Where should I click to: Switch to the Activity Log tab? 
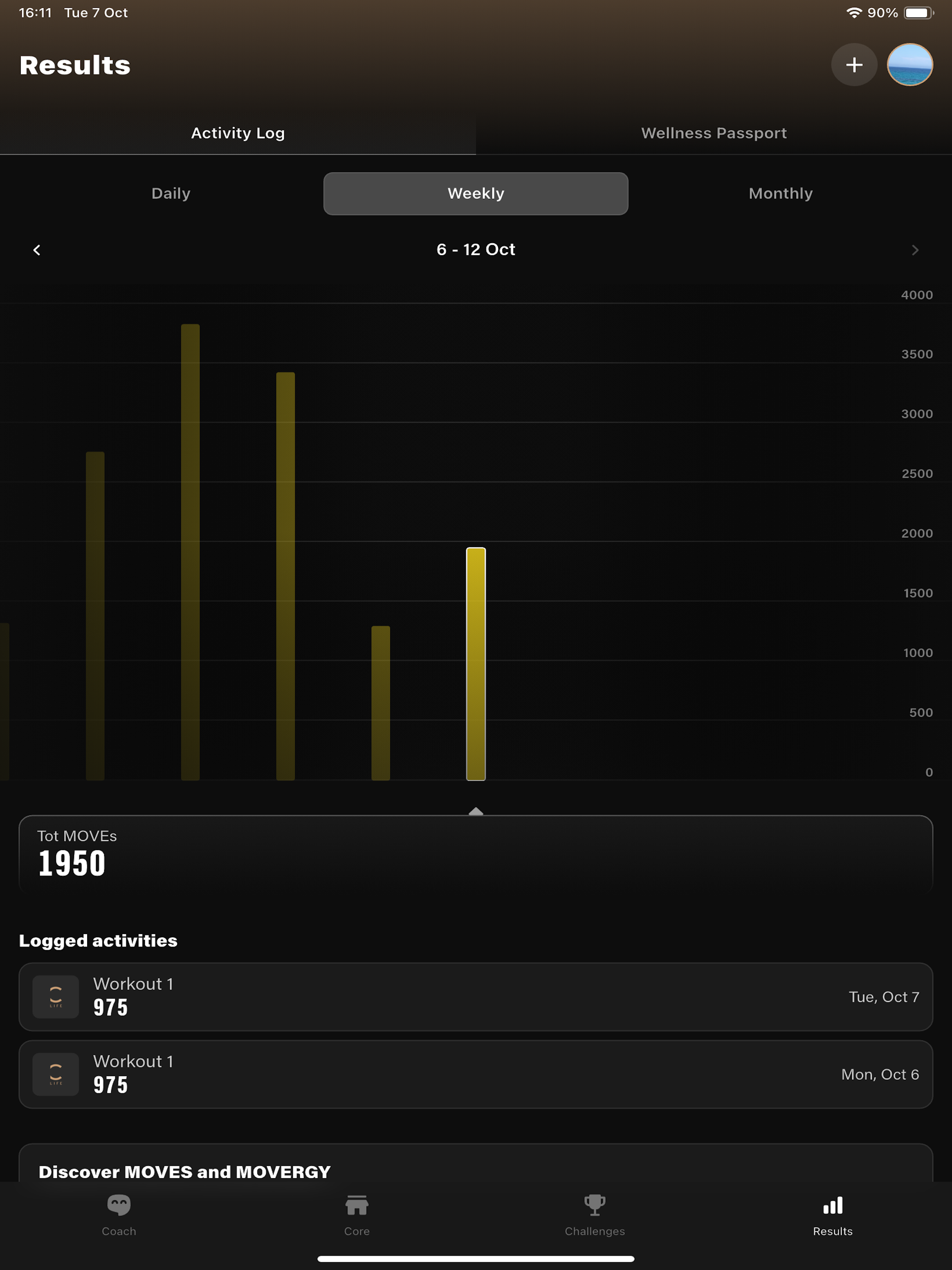point(238,133)
